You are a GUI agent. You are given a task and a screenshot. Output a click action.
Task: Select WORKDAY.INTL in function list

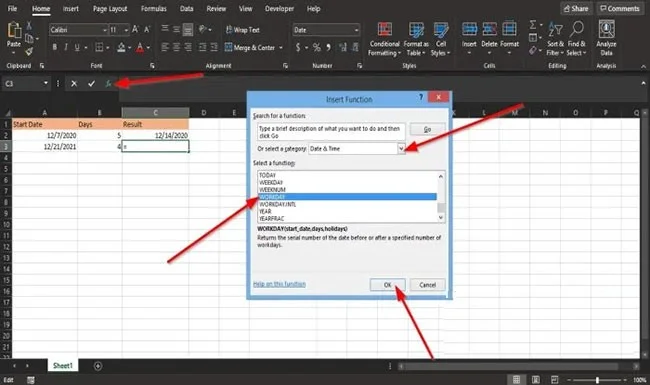[x=278, y=204]
